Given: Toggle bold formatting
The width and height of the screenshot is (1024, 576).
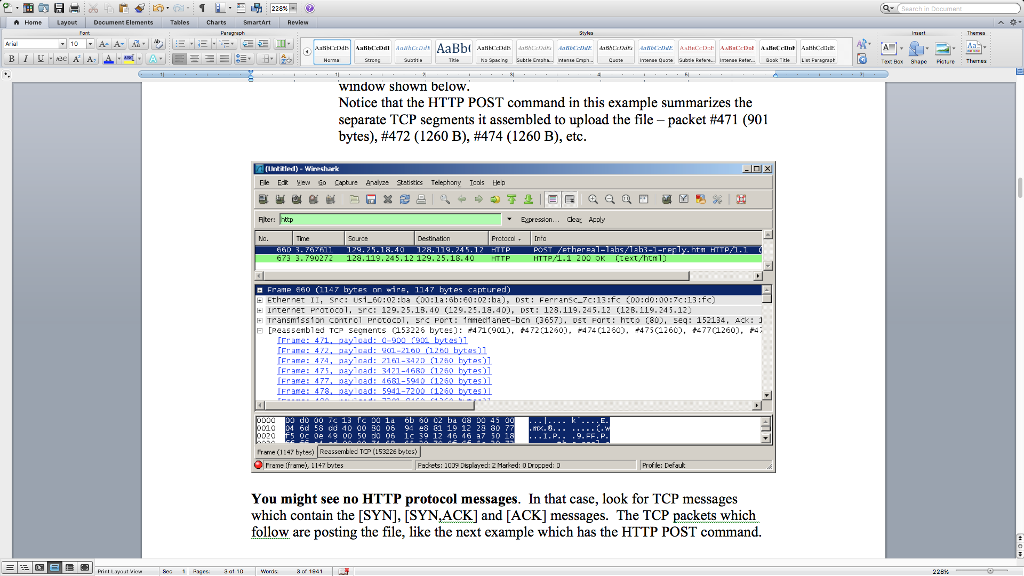Looking at the screenshot, I should pyautogui.click(x=11, y=58).
